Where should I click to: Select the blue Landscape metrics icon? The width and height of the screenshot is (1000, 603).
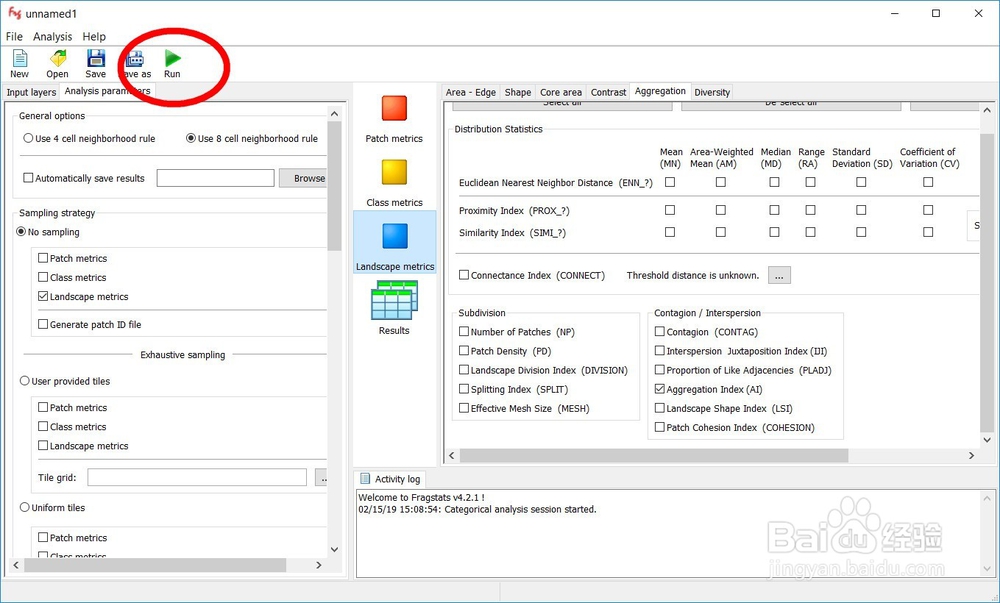click(x=395, y=236)
